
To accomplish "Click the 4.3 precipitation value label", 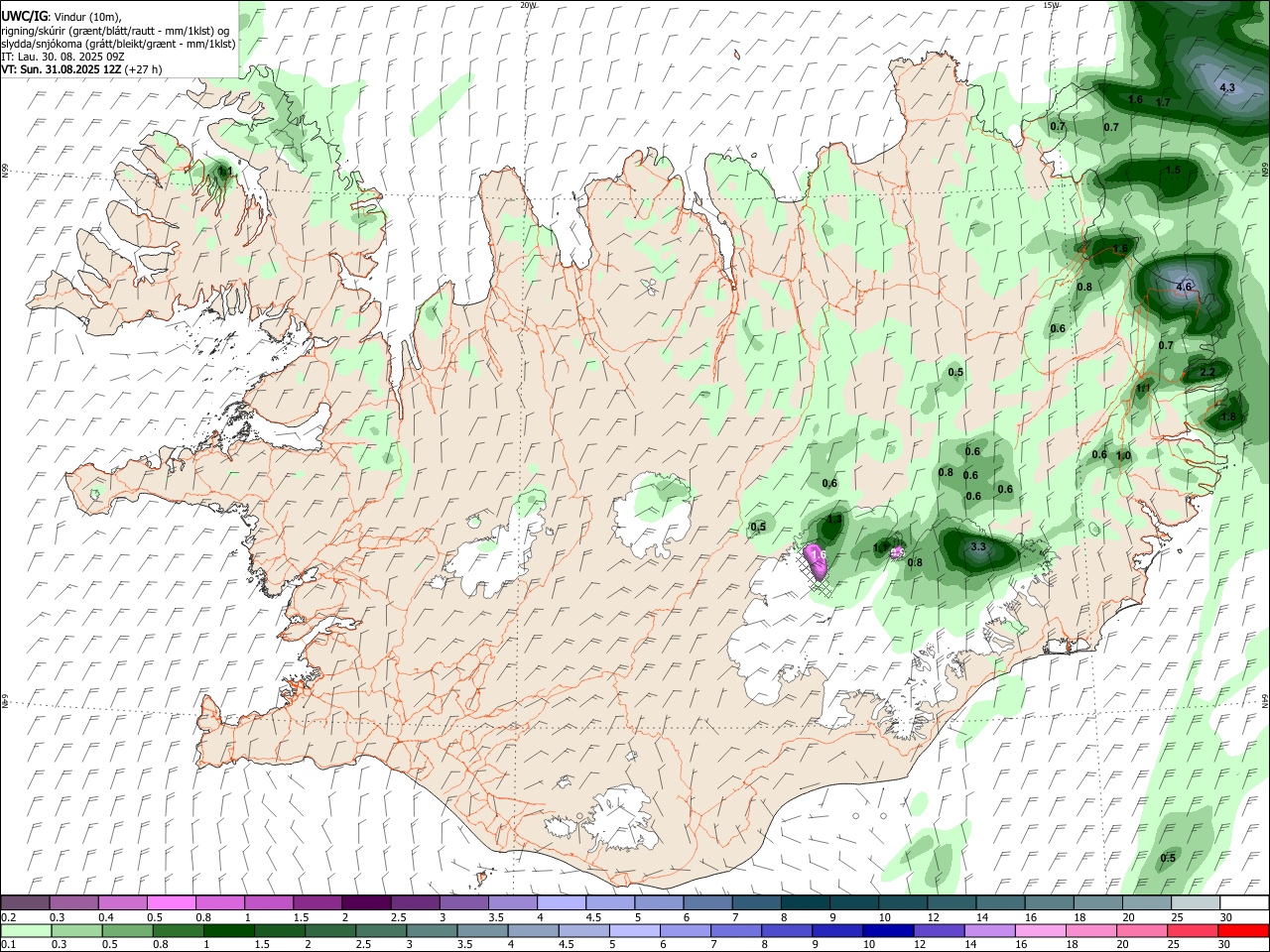I will click(x=1227, y=88).
